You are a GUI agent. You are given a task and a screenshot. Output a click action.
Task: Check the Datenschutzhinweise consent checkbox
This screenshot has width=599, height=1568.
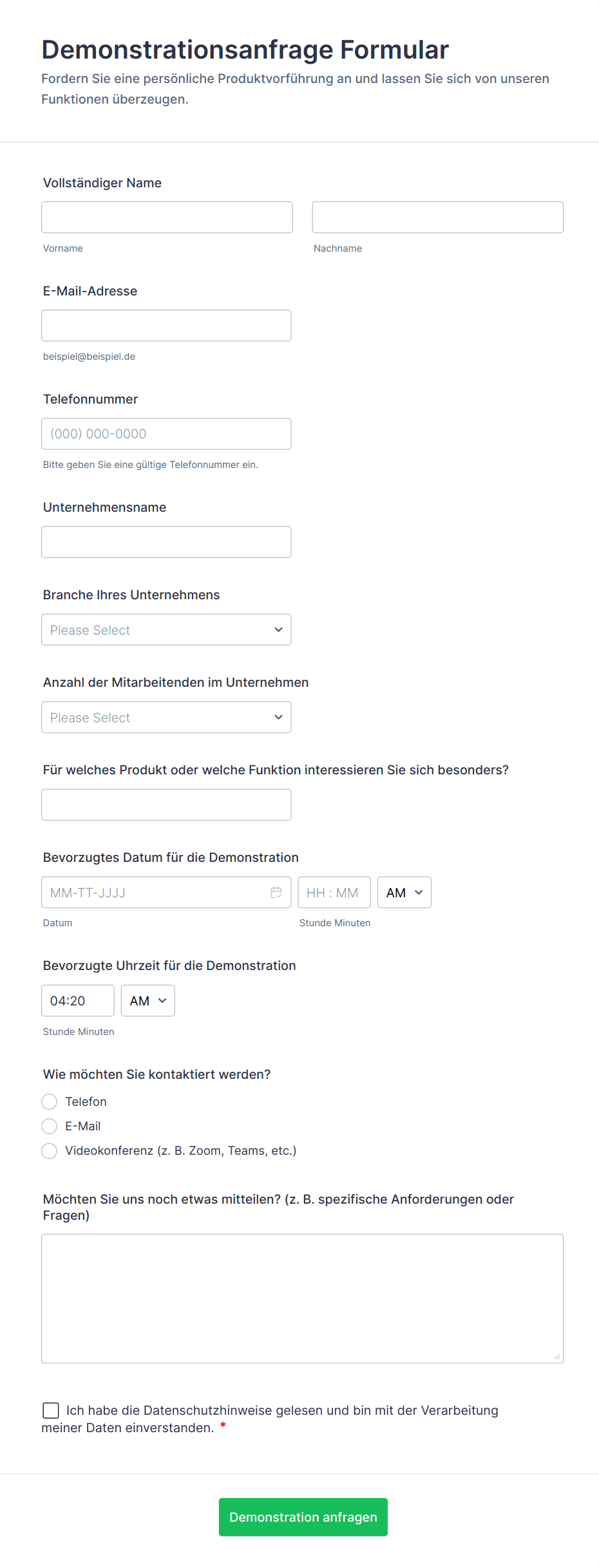(x=51, y=1410)
